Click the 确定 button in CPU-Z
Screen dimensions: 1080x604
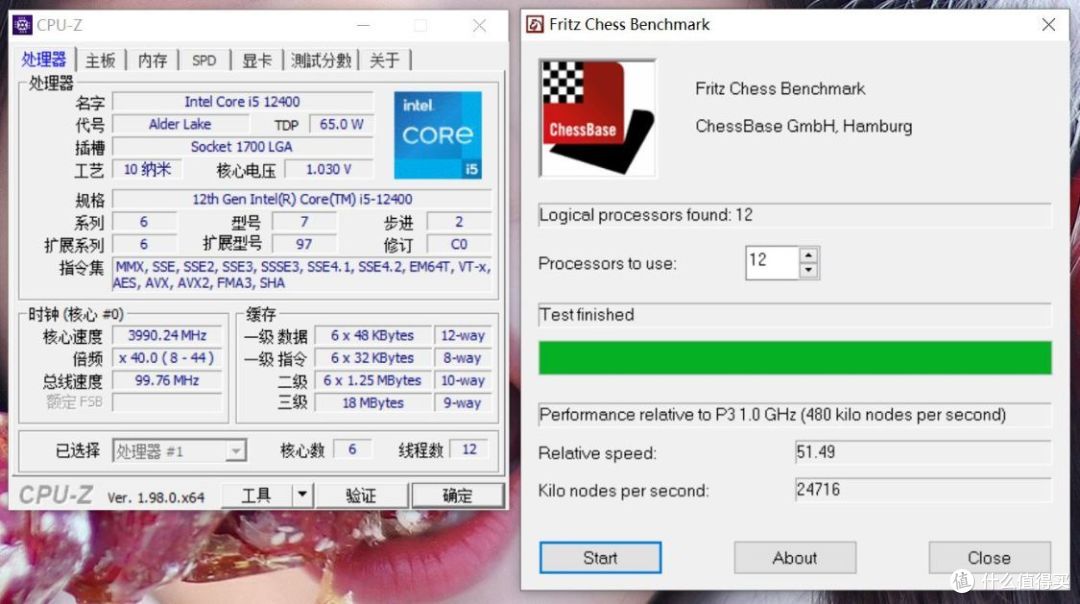tap(457, 494)
